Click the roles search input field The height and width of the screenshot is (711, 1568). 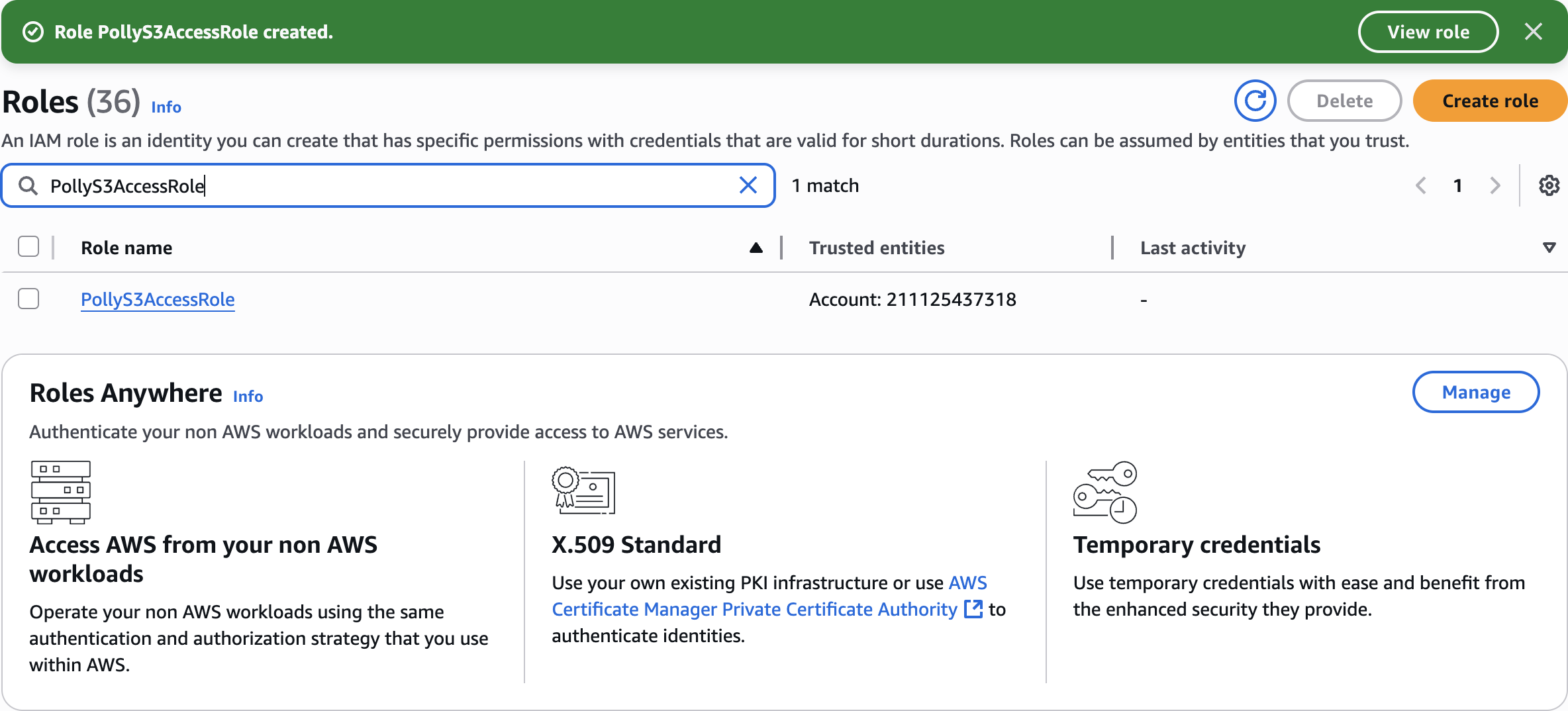pos(388,185)
